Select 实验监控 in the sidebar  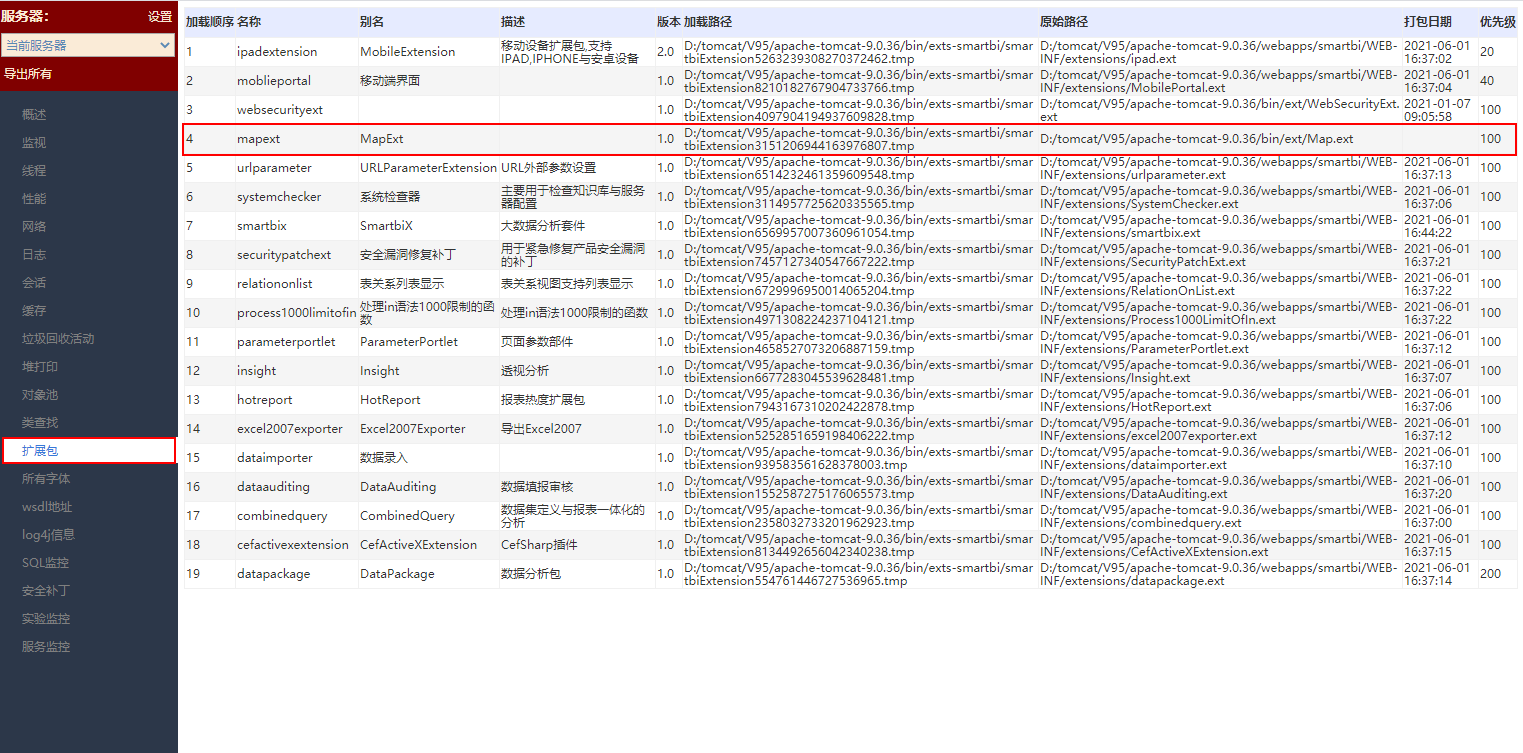46,619
